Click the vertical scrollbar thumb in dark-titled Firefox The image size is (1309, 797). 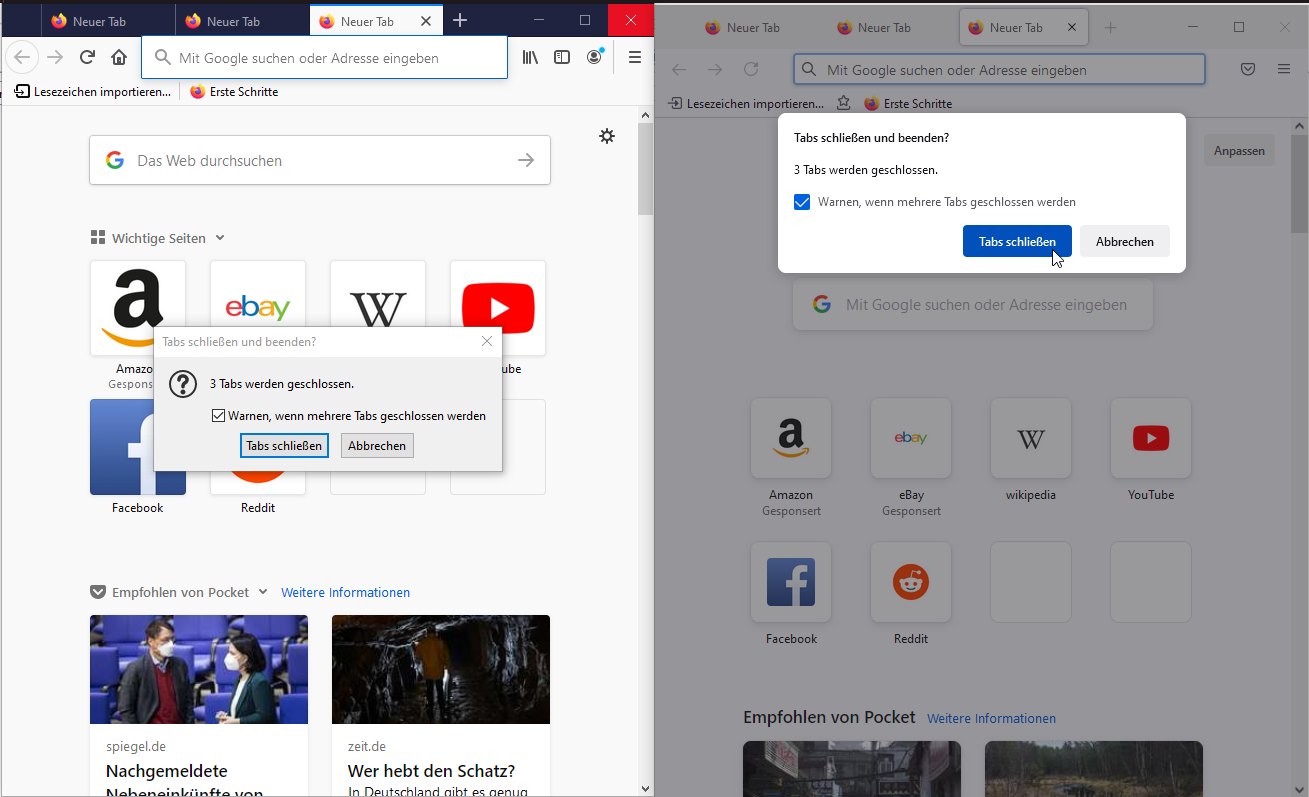pyautogui.click(x=646, y=170)
